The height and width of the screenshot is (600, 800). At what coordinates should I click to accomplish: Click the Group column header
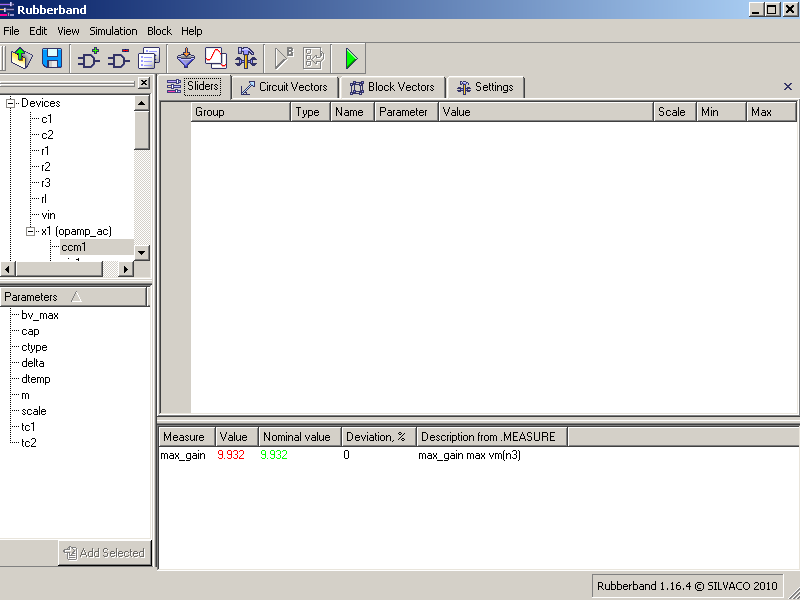[240, 112]
